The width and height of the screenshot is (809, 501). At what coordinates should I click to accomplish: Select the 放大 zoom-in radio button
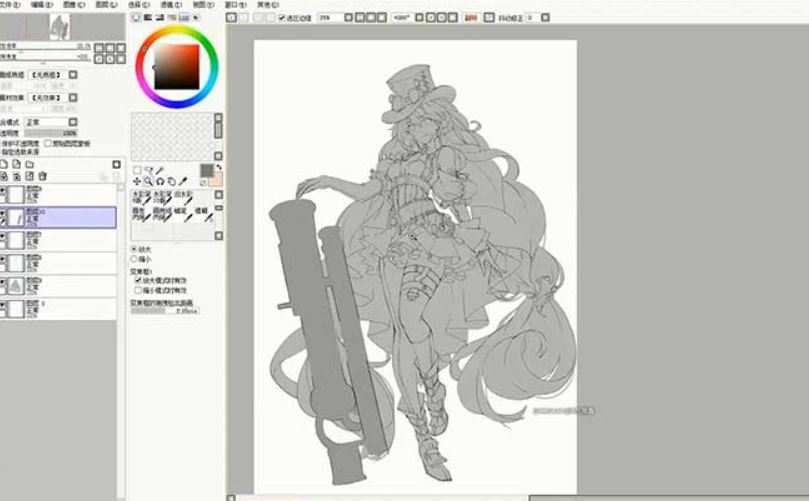click(135, 249)
